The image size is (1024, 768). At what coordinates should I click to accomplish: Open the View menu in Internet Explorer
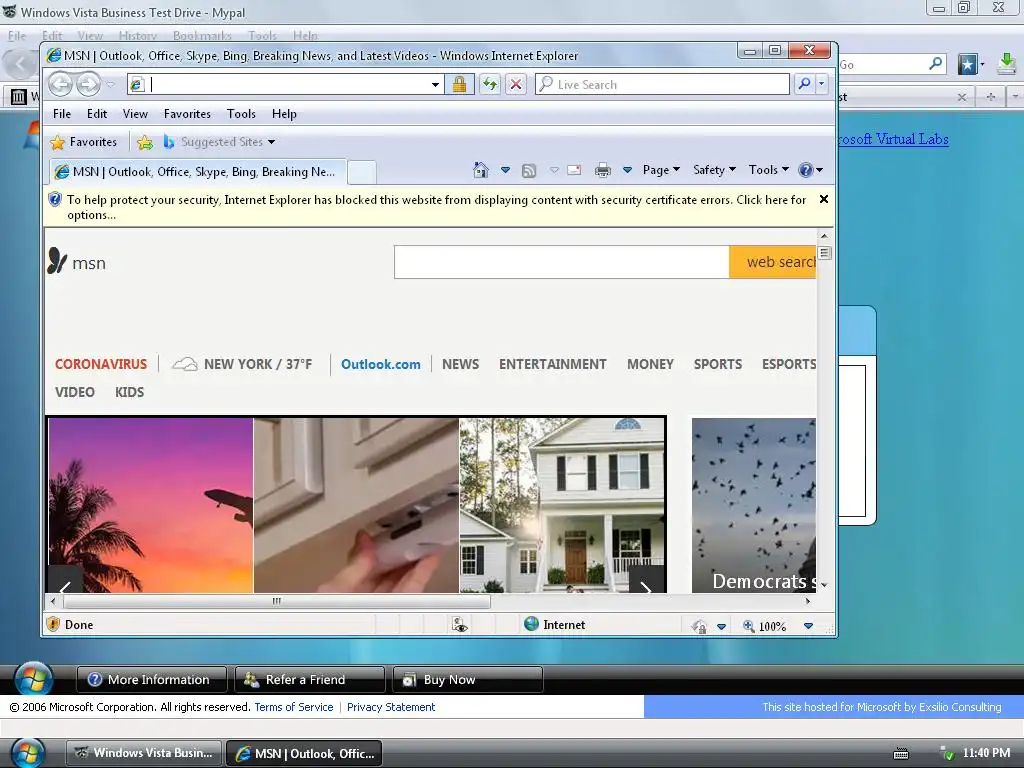tap(135, 114)
